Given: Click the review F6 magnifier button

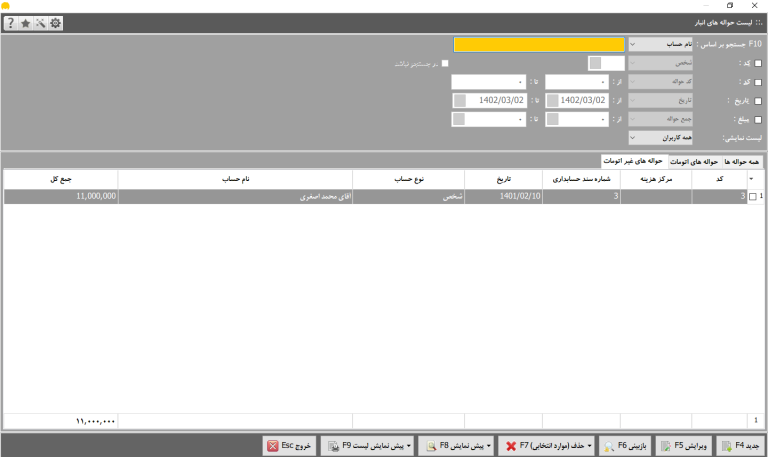Looking at the screenshot, I should 625,446.
